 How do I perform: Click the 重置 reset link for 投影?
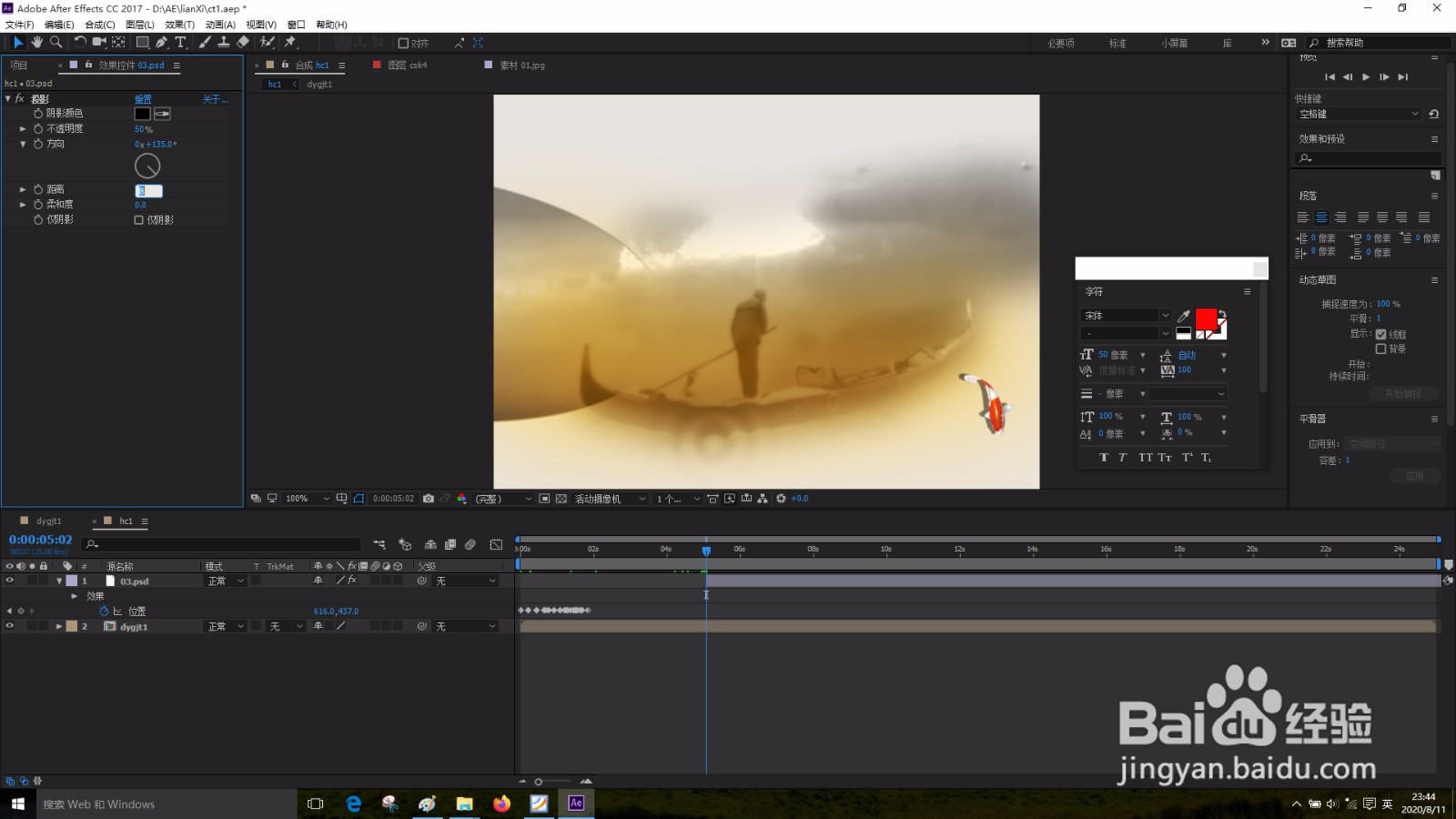coord(144,99)
